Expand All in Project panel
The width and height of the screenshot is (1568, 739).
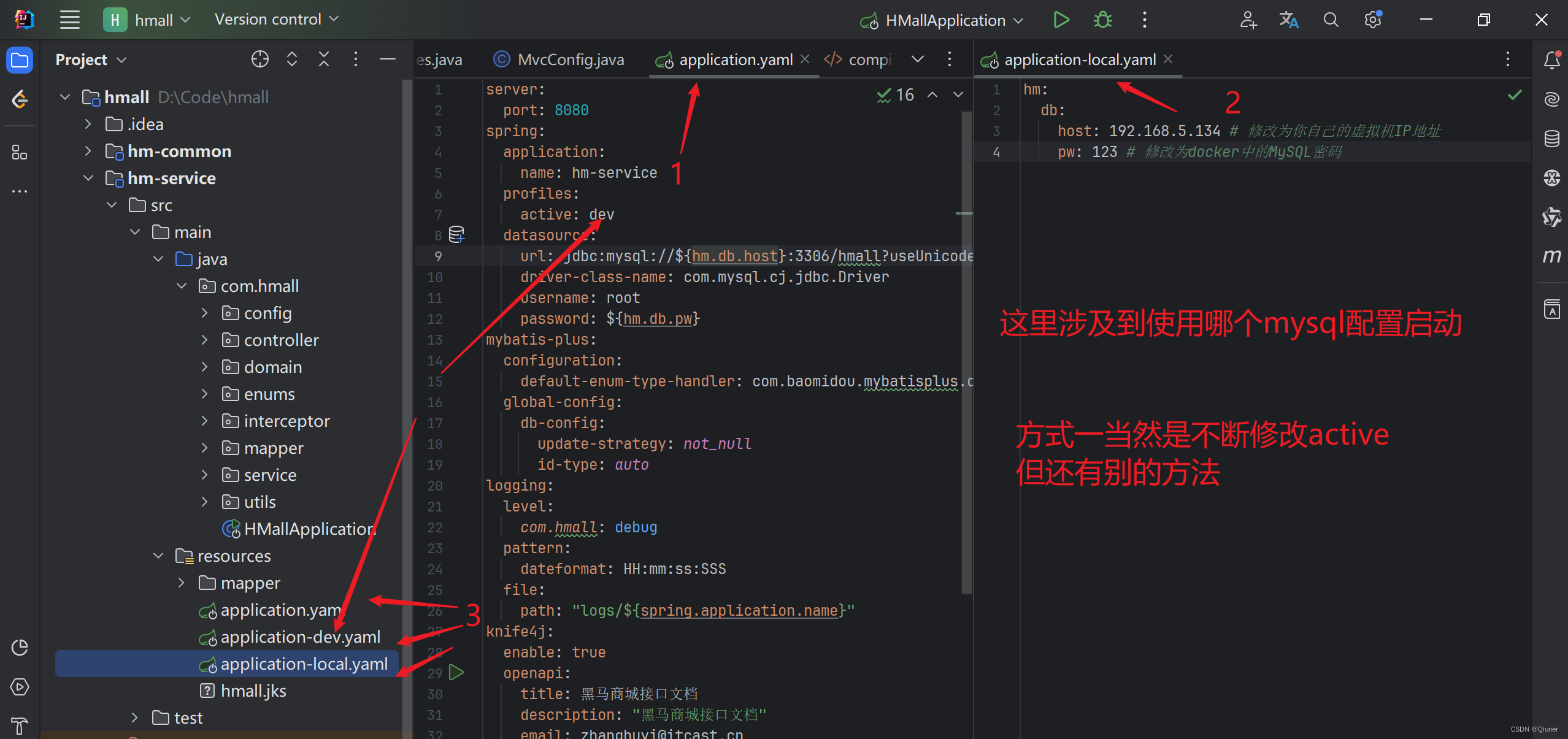[x=292, y=59]
